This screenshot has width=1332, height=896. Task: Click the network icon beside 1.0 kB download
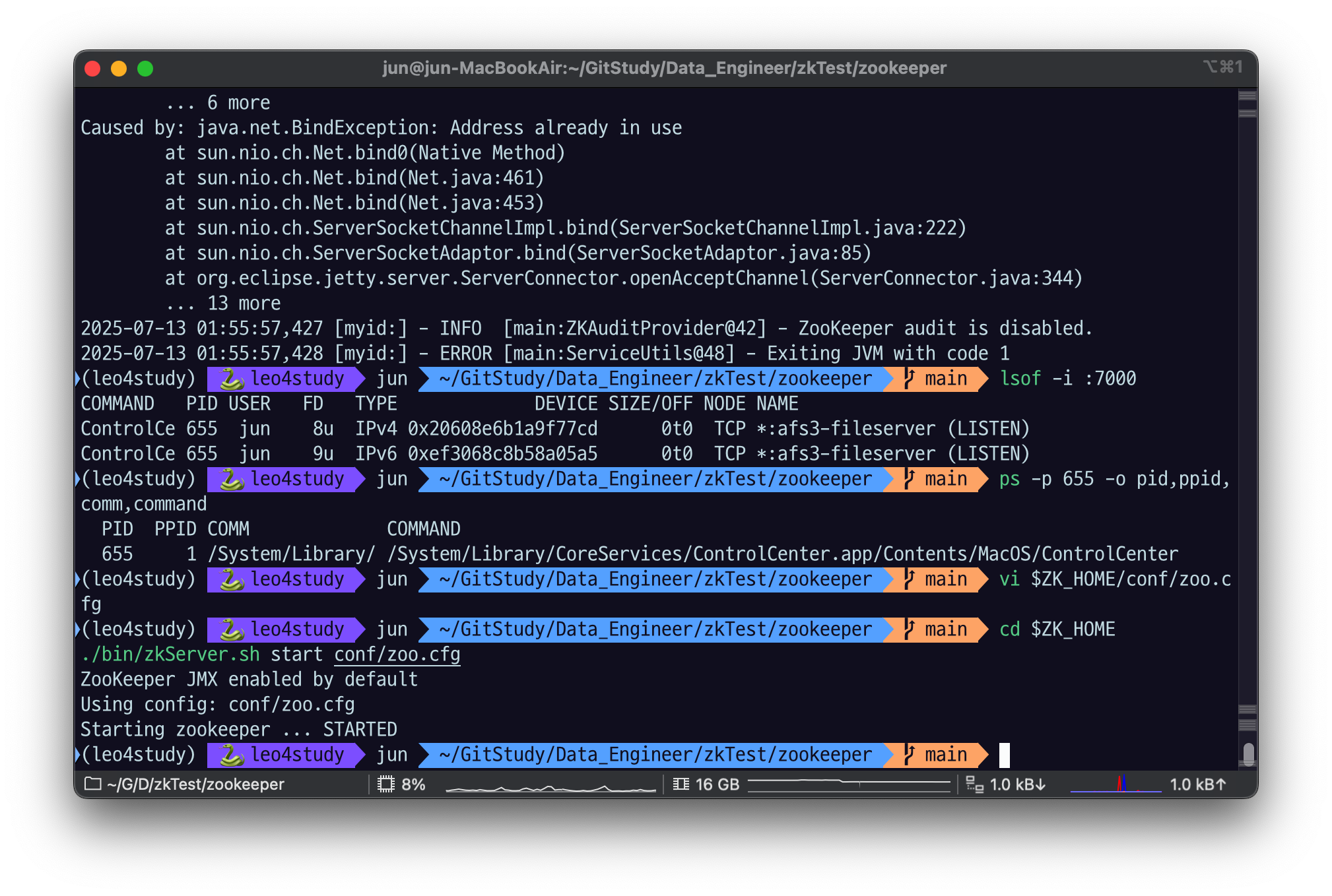coord(974,784)
